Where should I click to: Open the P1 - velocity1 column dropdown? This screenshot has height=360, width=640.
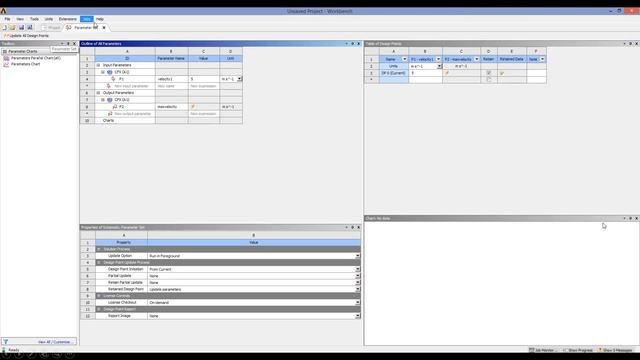pyautogui.click(x=439, y=59)
